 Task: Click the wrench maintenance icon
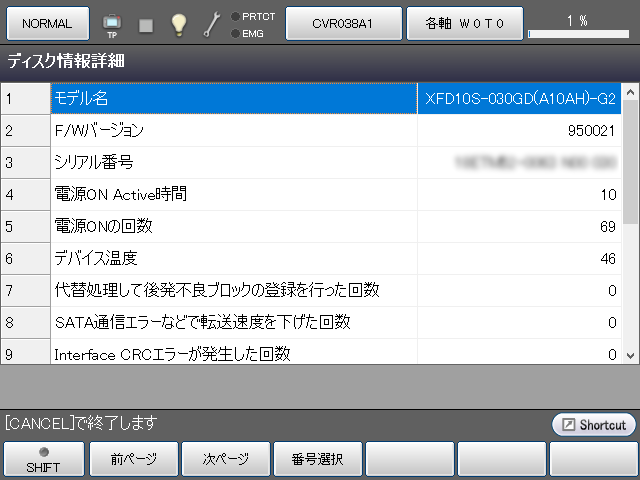coord(212,24)
